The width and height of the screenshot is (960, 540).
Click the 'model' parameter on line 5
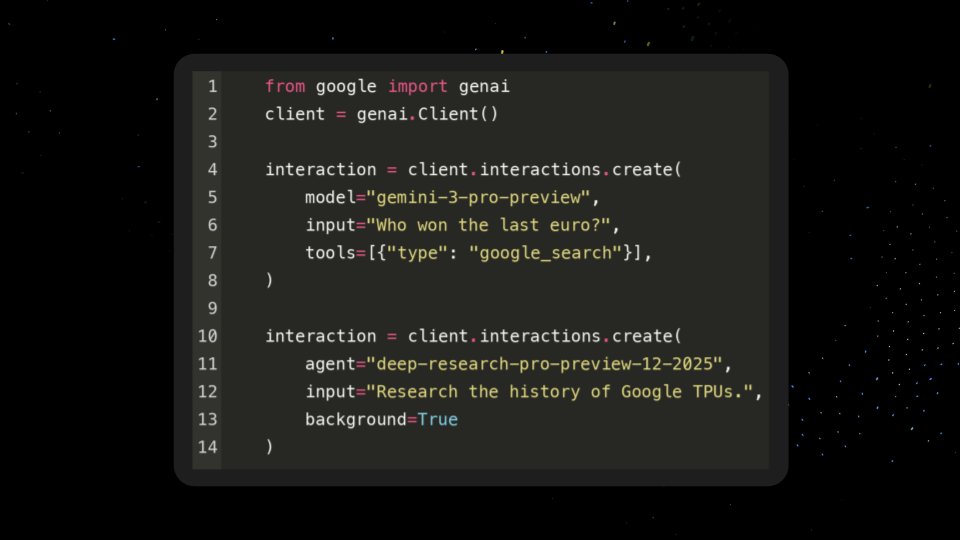pos(331,197)
